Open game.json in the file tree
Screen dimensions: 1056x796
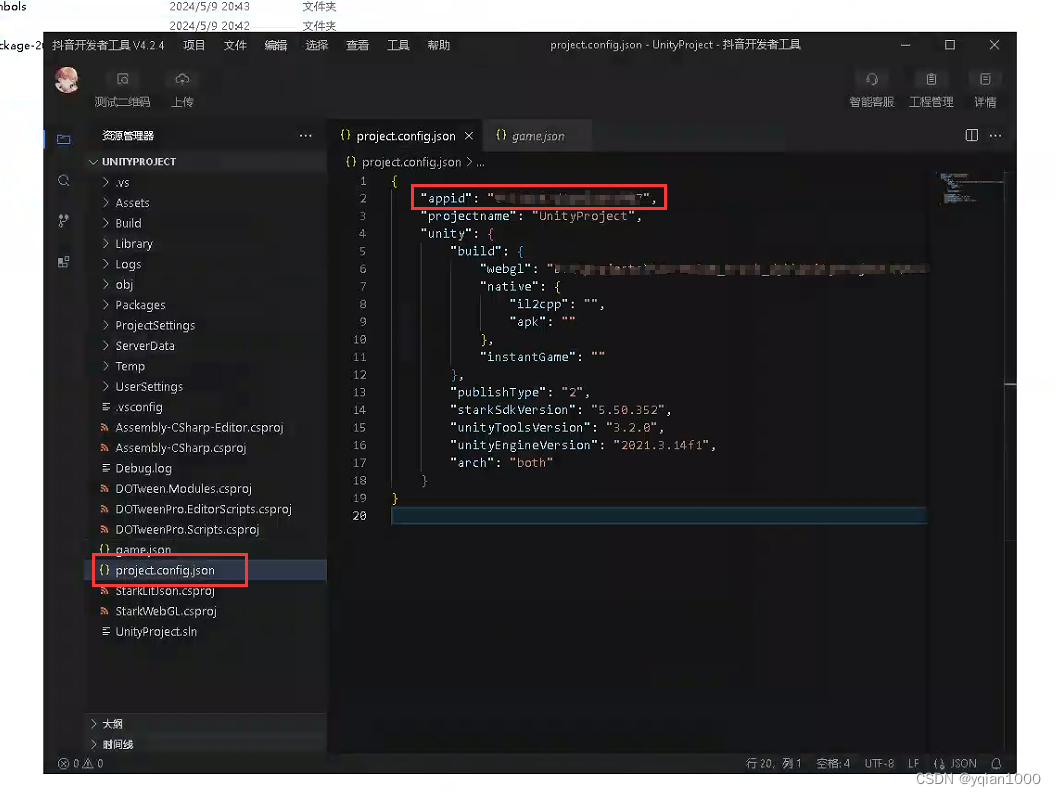[x=205, y=550]
